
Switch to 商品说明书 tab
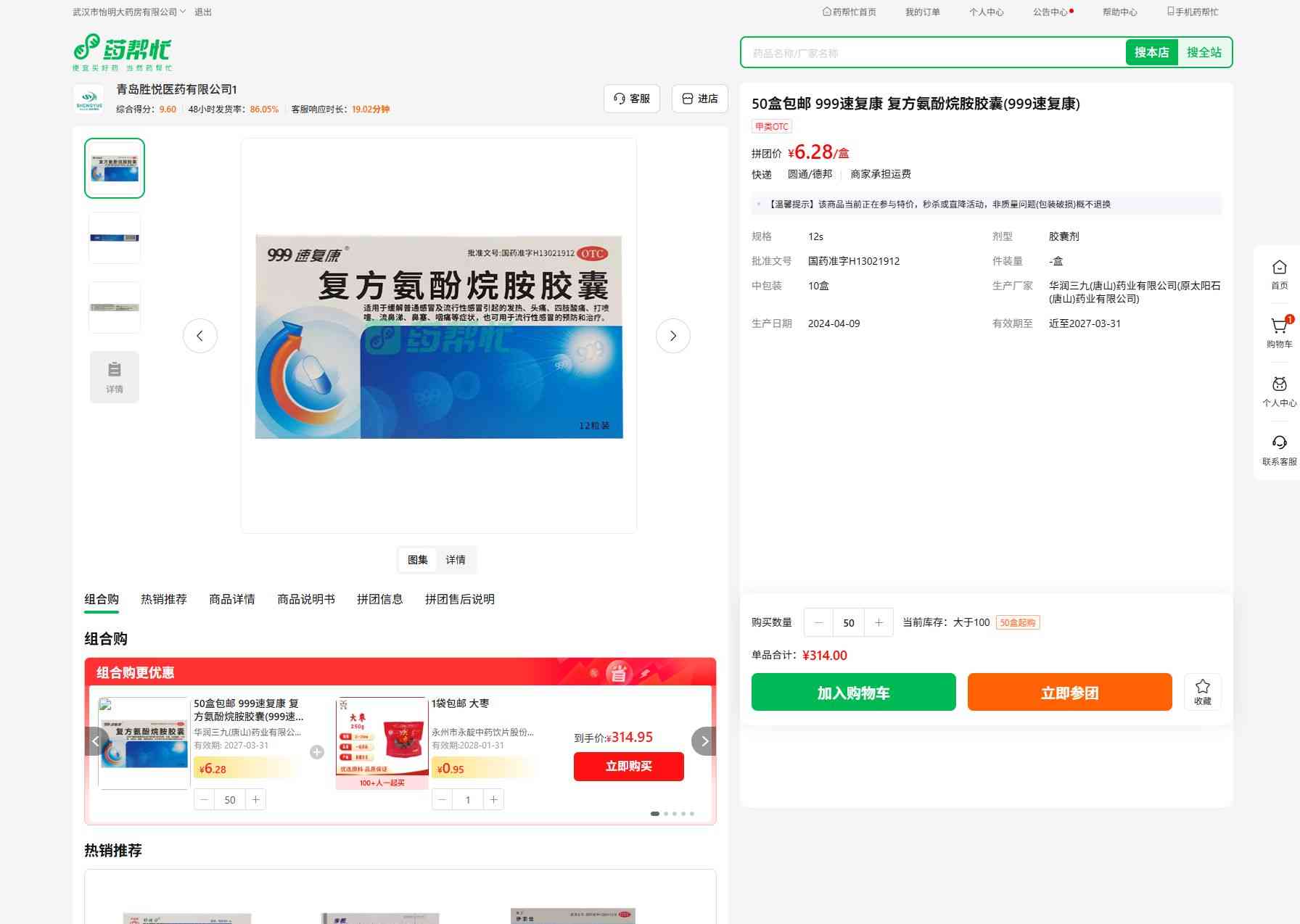(306, 599)
